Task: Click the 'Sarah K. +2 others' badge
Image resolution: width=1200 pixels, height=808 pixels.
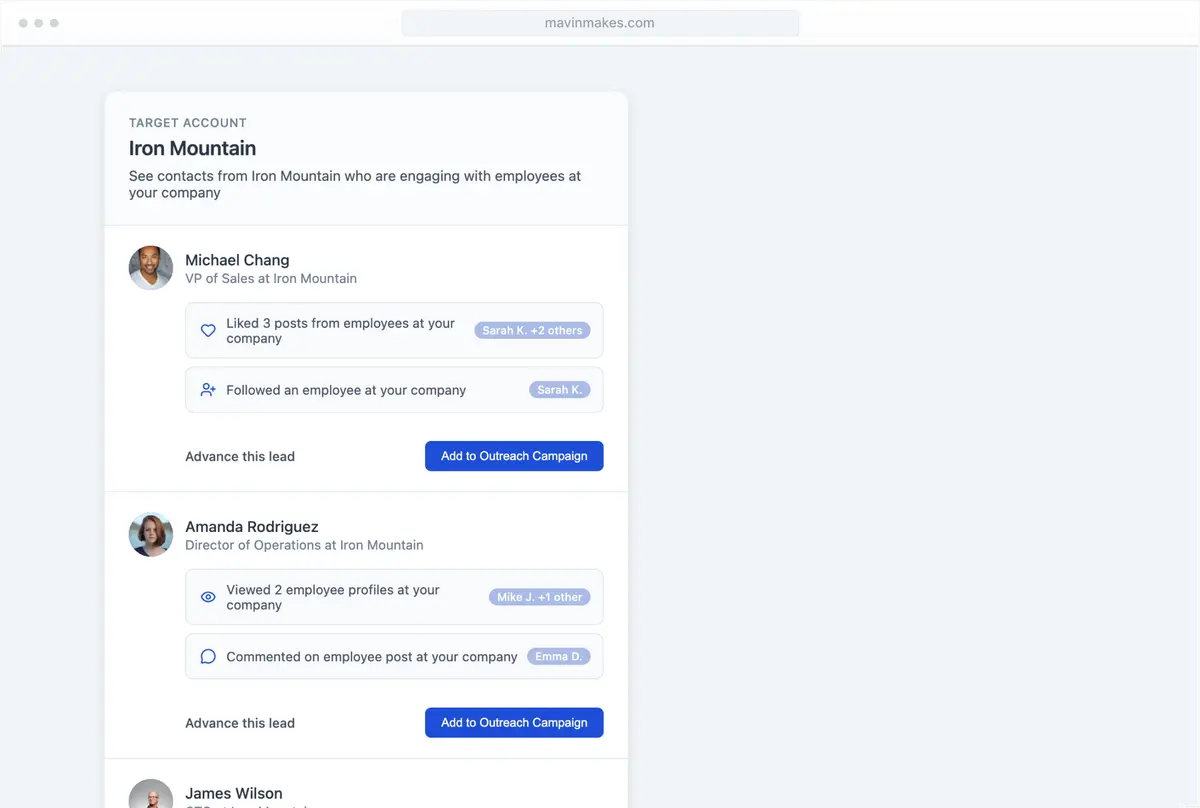Action: 532,330
